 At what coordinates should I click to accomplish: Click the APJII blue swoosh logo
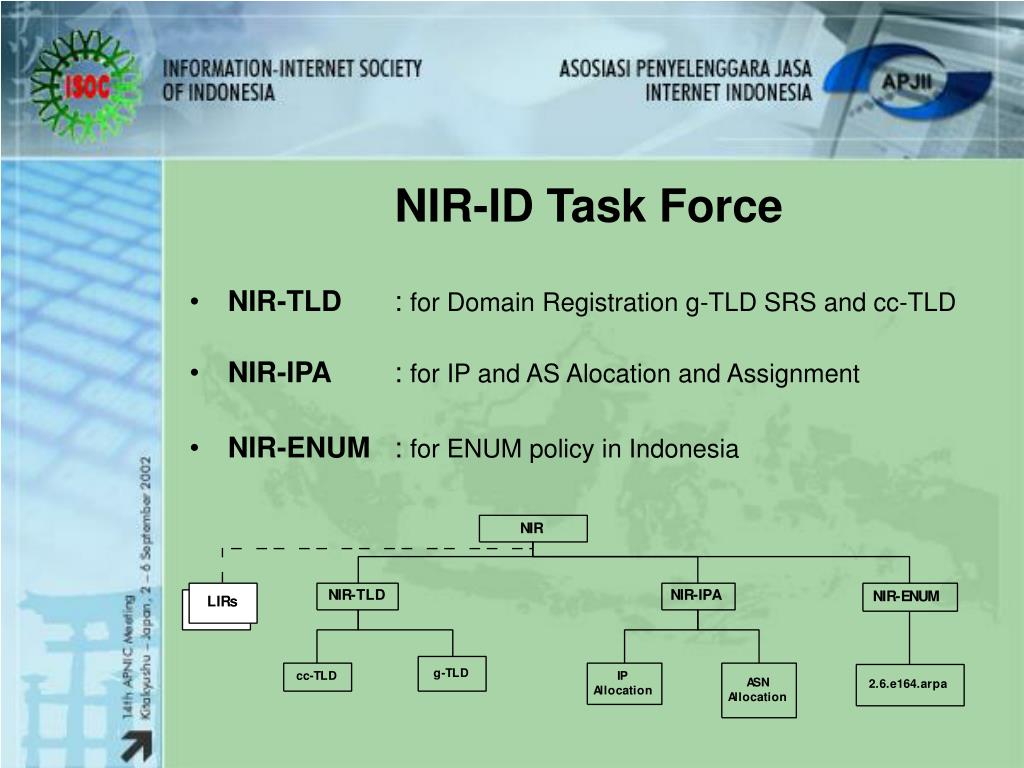pos(906,83)
